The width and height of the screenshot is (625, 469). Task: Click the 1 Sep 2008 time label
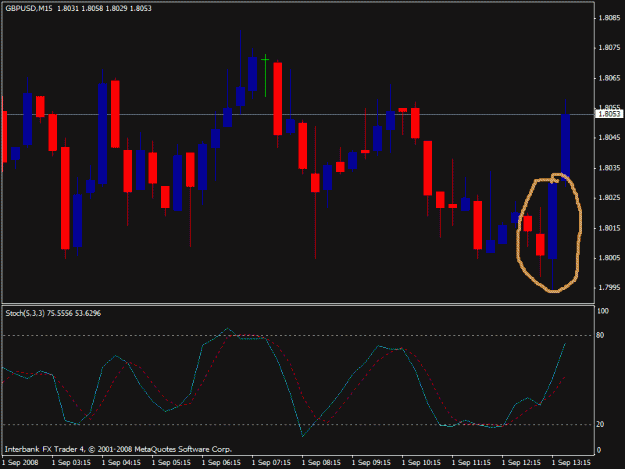(21, 463)
